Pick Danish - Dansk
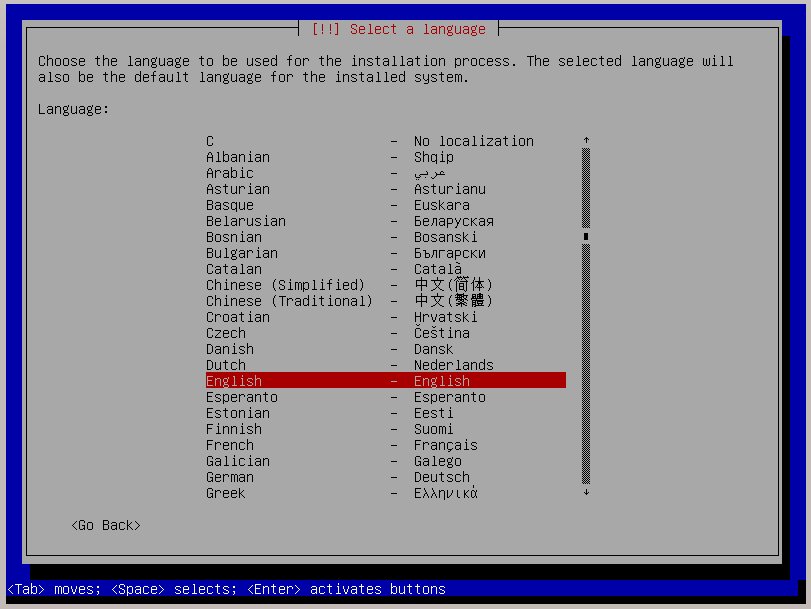The width and height of the screenshot is (811, 609). click(385, 349)
